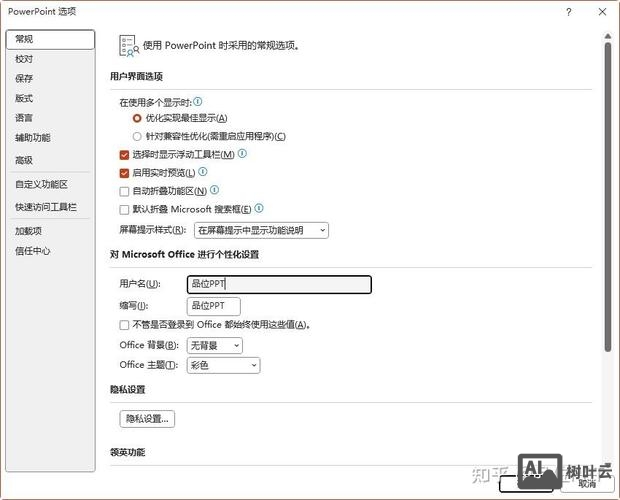
Task: Click info icon beside 默认折叠 Microsoft 搜索框
Action: click(x=259, y=208)
